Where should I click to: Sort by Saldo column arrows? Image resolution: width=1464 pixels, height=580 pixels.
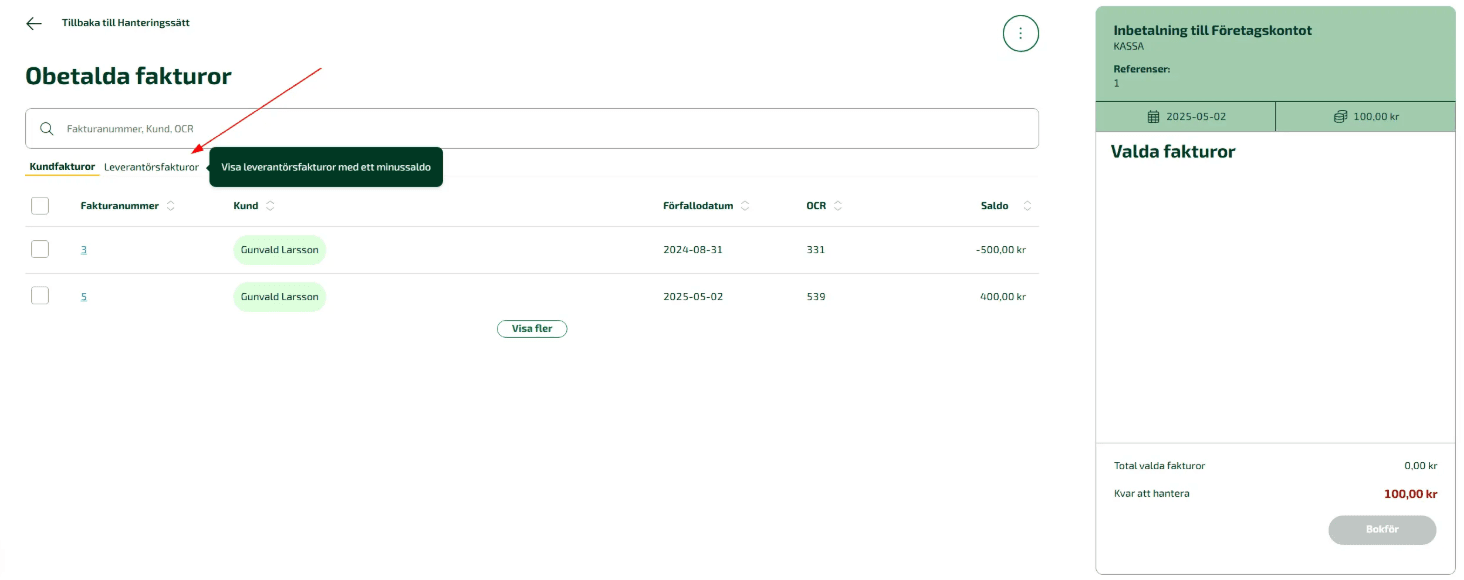click(1027, 206)
